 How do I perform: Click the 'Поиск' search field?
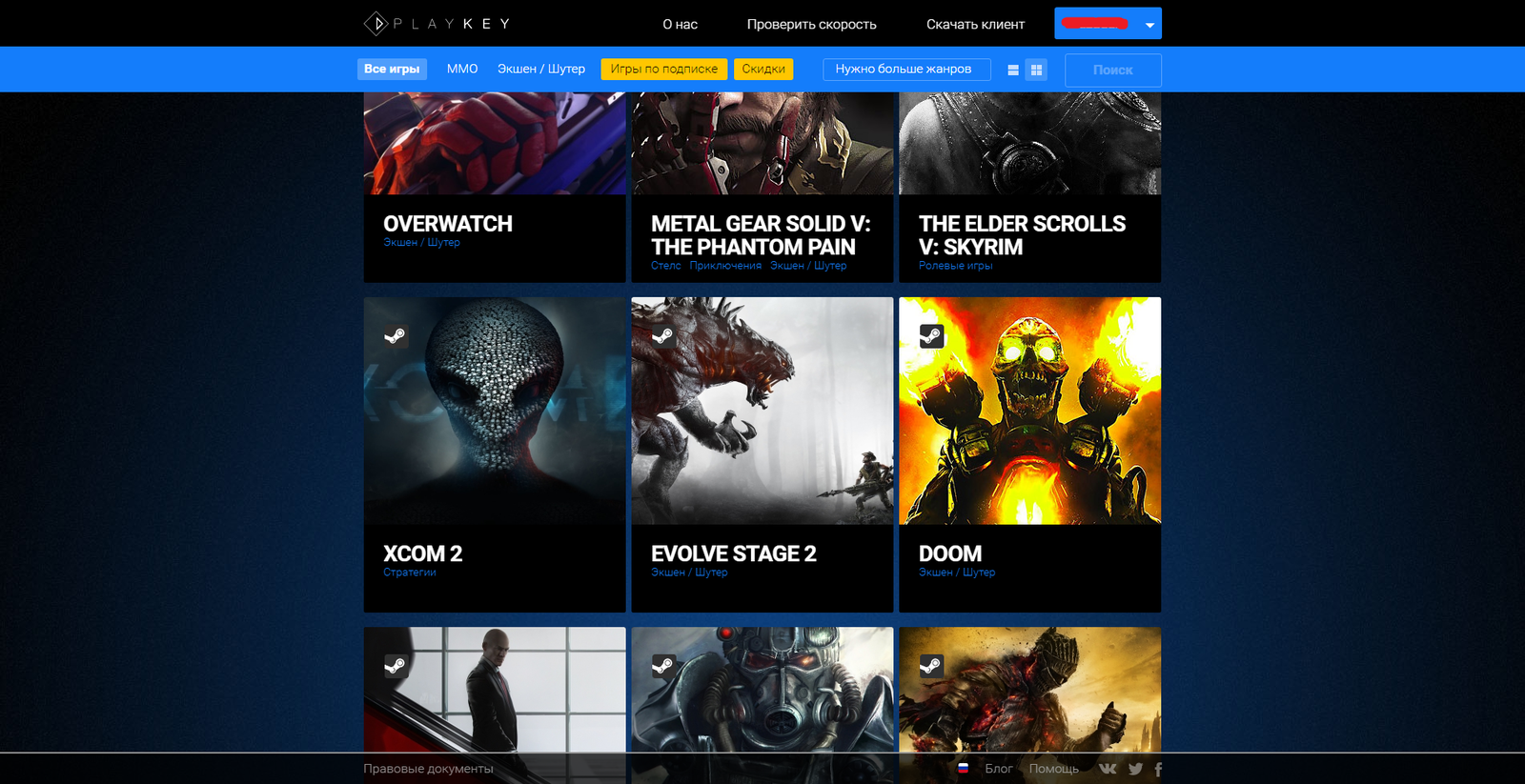click(x=1113, y=70)
